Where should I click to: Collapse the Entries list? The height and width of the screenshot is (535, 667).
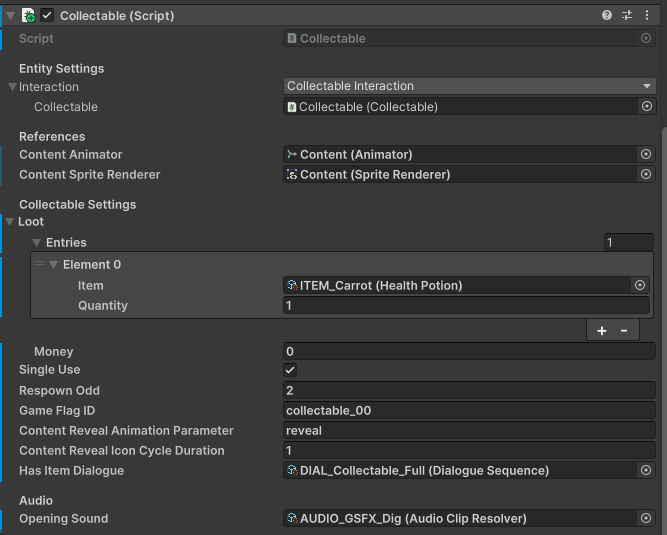37,242
